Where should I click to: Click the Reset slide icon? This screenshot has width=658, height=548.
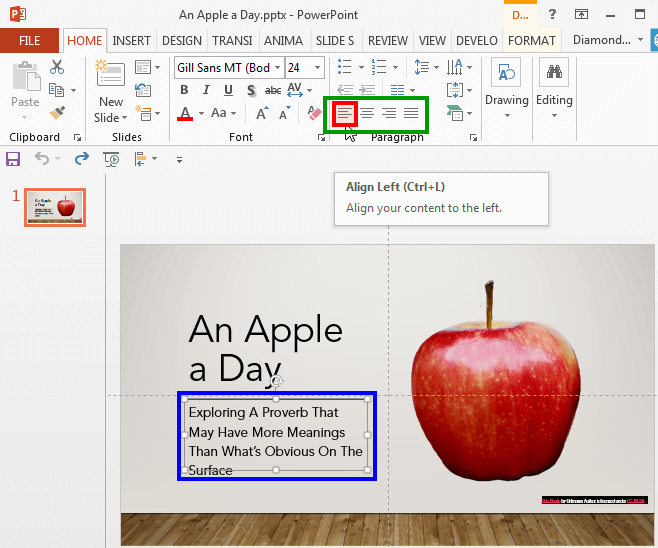142,90
